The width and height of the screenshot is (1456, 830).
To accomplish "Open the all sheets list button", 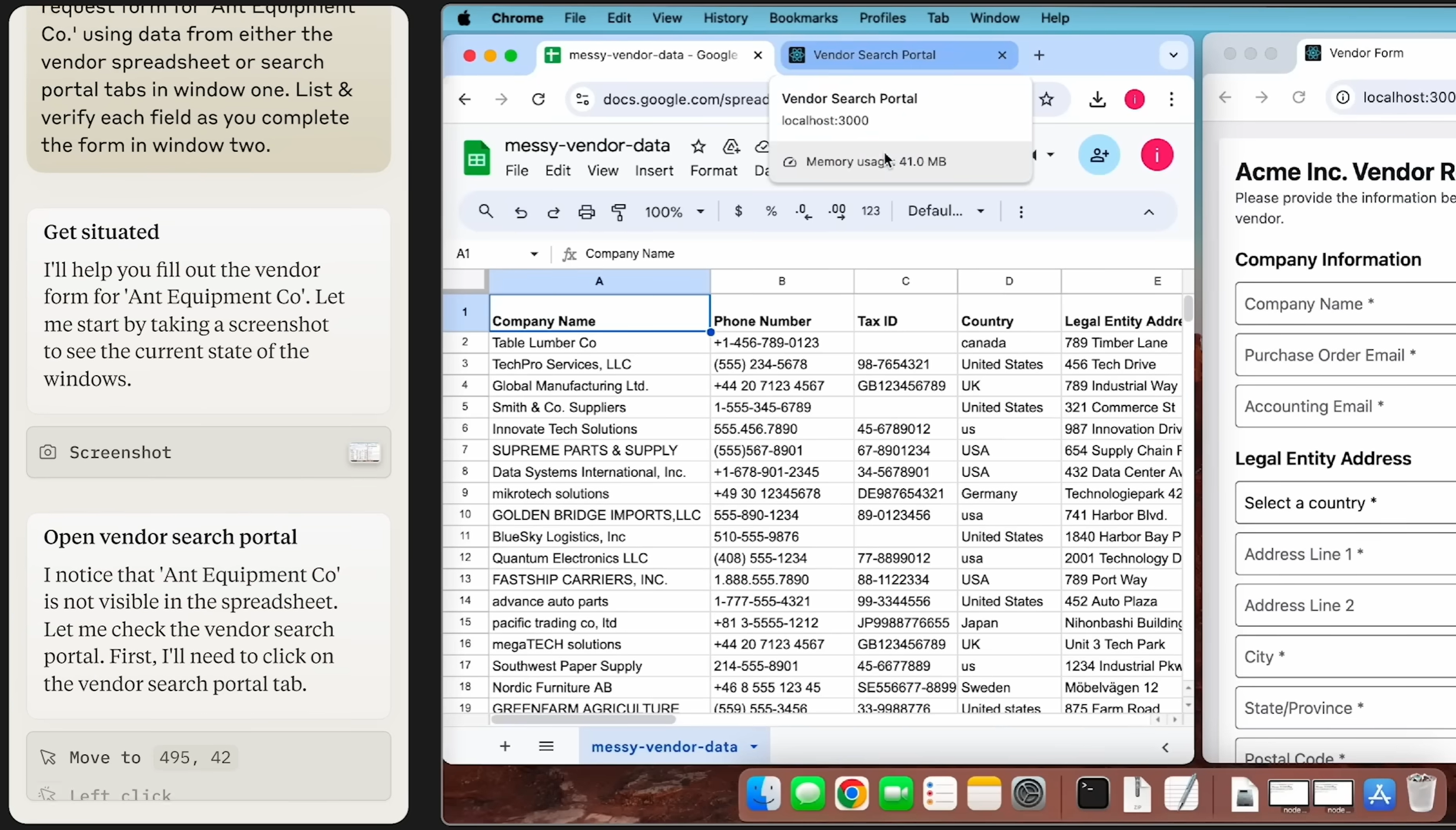I will 546,746.
